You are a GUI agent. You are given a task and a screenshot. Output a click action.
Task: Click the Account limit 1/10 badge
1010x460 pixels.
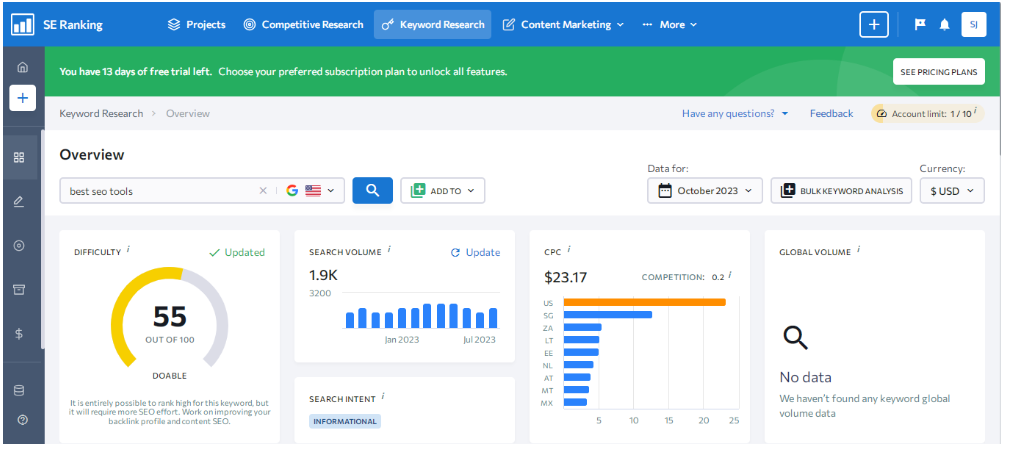tap(928, 113)
